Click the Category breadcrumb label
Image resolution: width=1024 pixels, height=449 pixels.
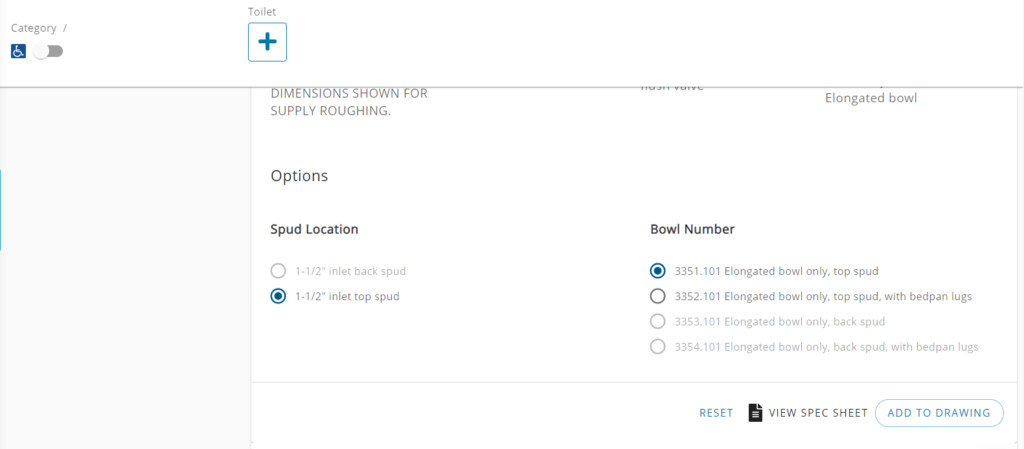tap(34, 28)
